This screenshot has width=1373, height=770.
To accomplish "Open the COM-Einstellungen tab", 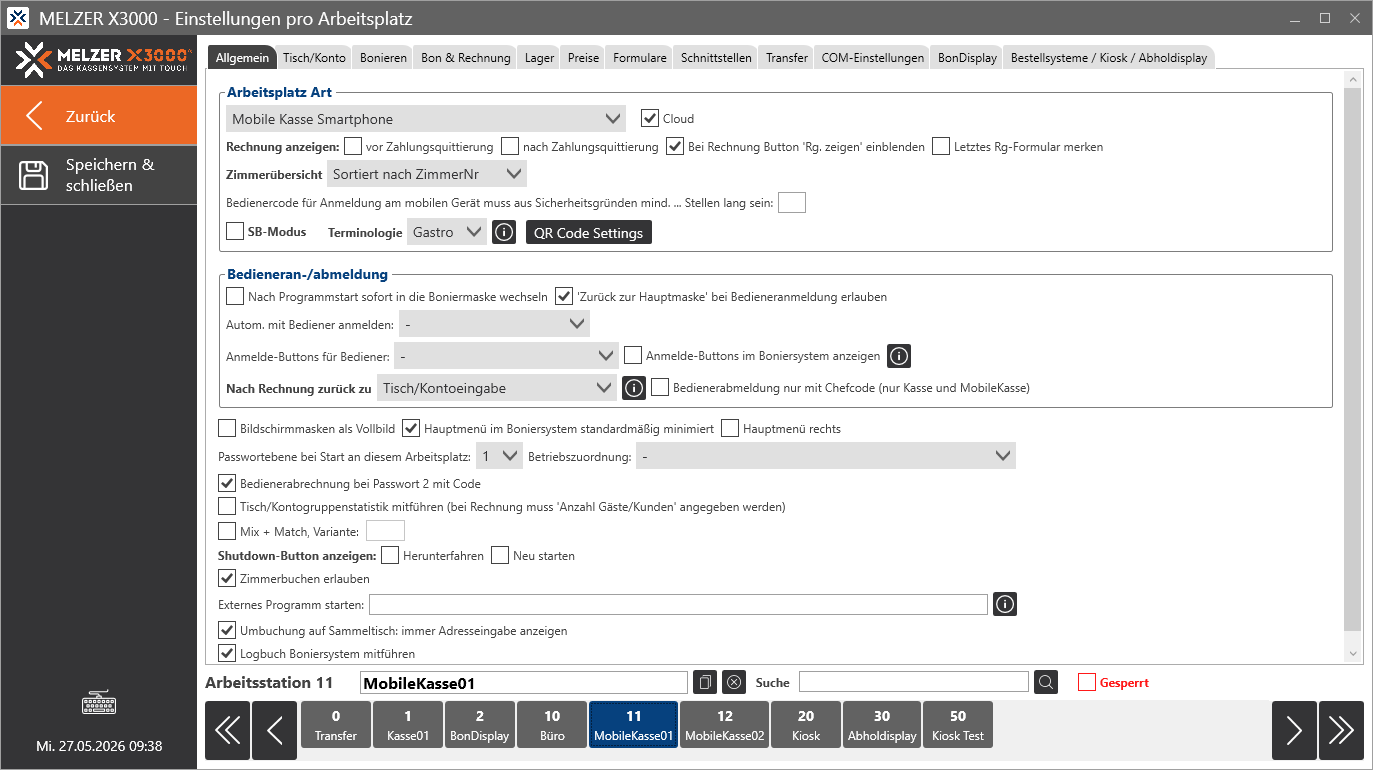I will tap(873, 58).
